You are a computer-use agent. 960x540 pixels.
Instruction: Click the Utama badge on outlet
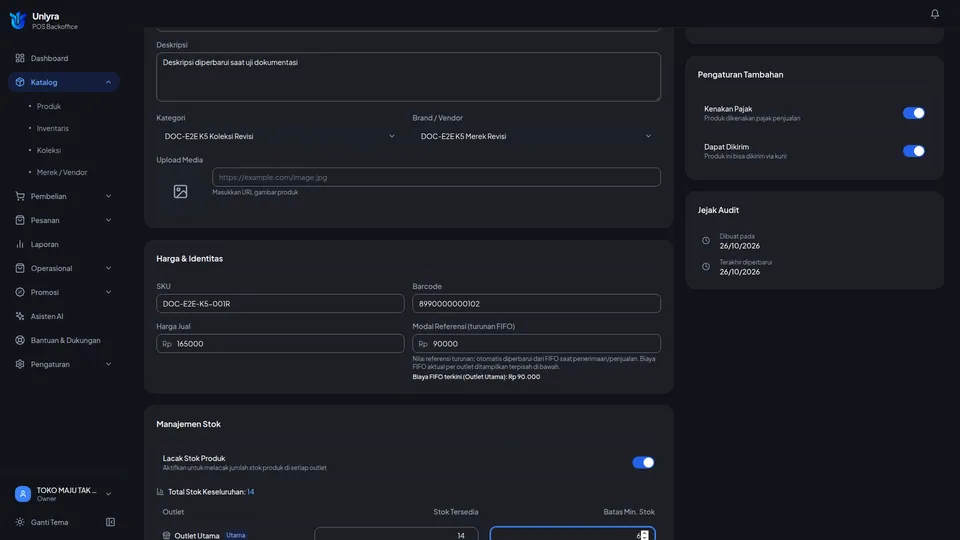(236, 535)
